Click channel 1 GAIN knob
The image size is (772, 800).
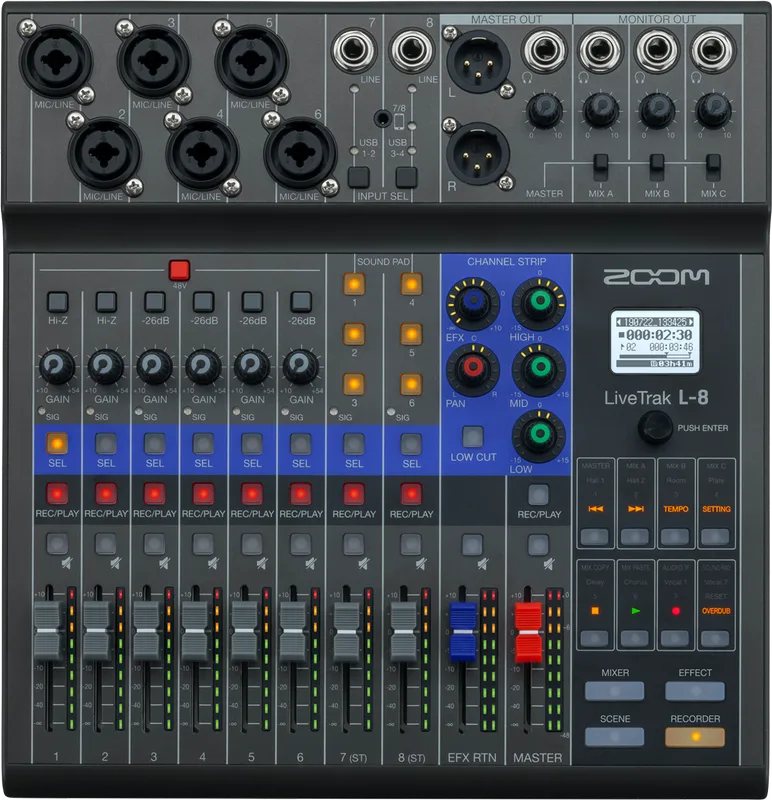(56, 366)
